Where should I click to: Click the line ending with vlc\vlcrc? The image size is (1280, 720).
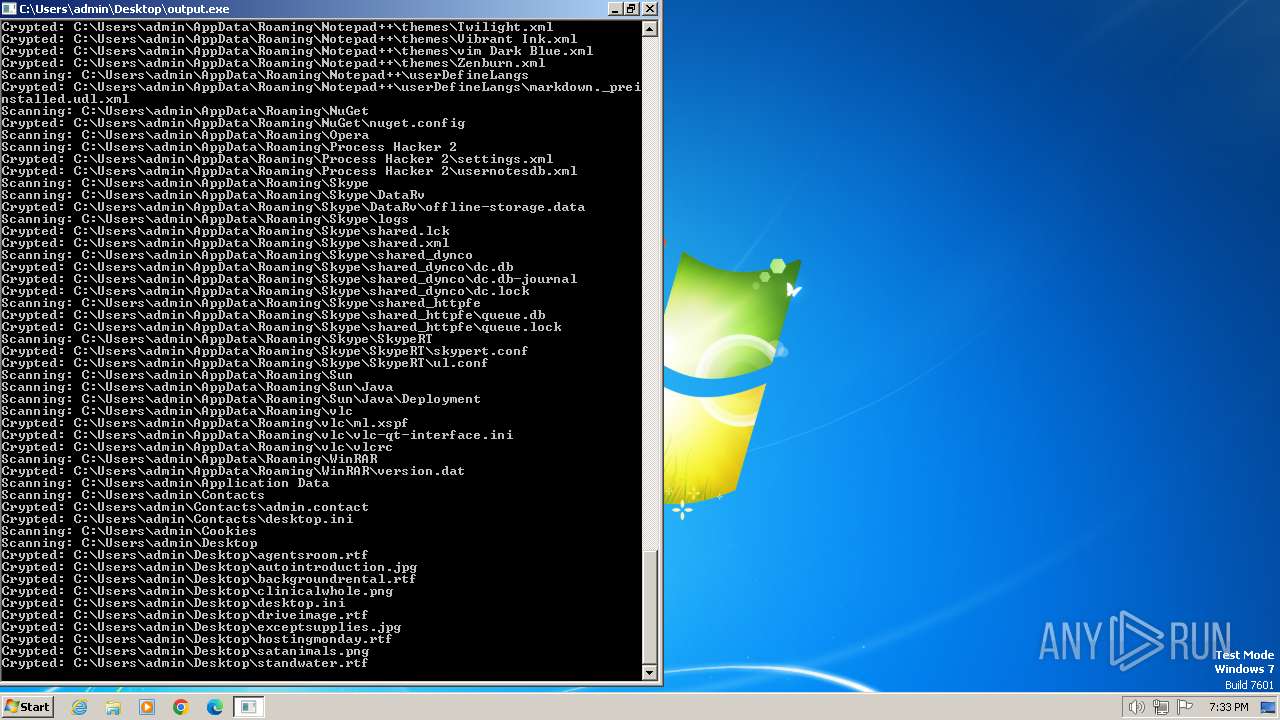coord(197,447)
